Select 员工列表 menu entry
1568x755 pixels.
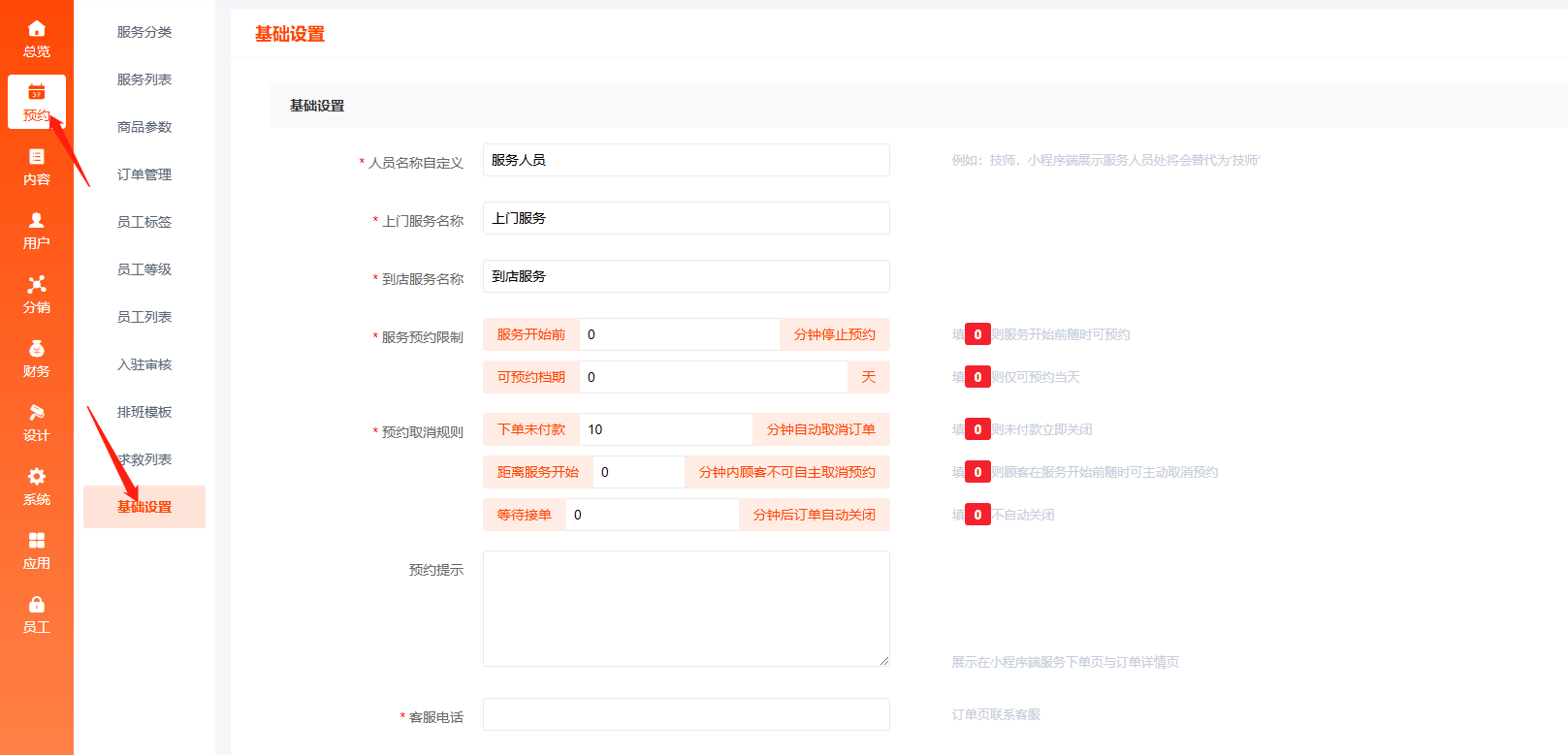[x=144, y=317]
